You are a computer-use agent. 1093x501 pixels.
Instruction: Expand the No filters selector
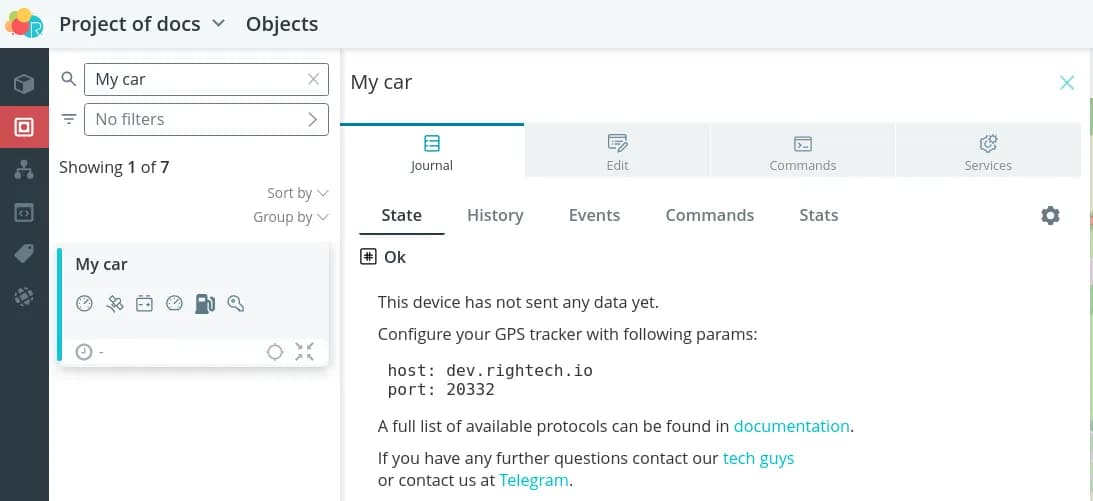[206, 119]
